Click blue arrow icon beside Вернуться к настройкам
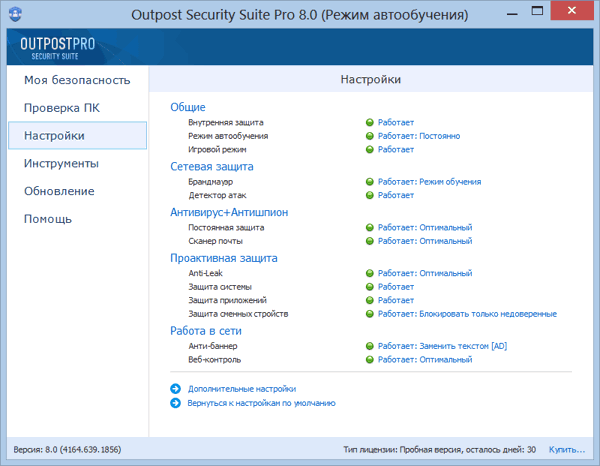 tap(177, 403)
